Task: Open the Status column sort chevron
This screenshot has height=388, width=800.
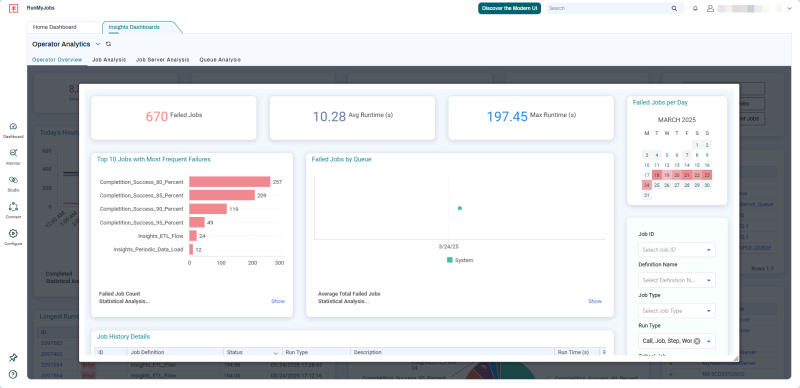Action: [x=276, y=353]
